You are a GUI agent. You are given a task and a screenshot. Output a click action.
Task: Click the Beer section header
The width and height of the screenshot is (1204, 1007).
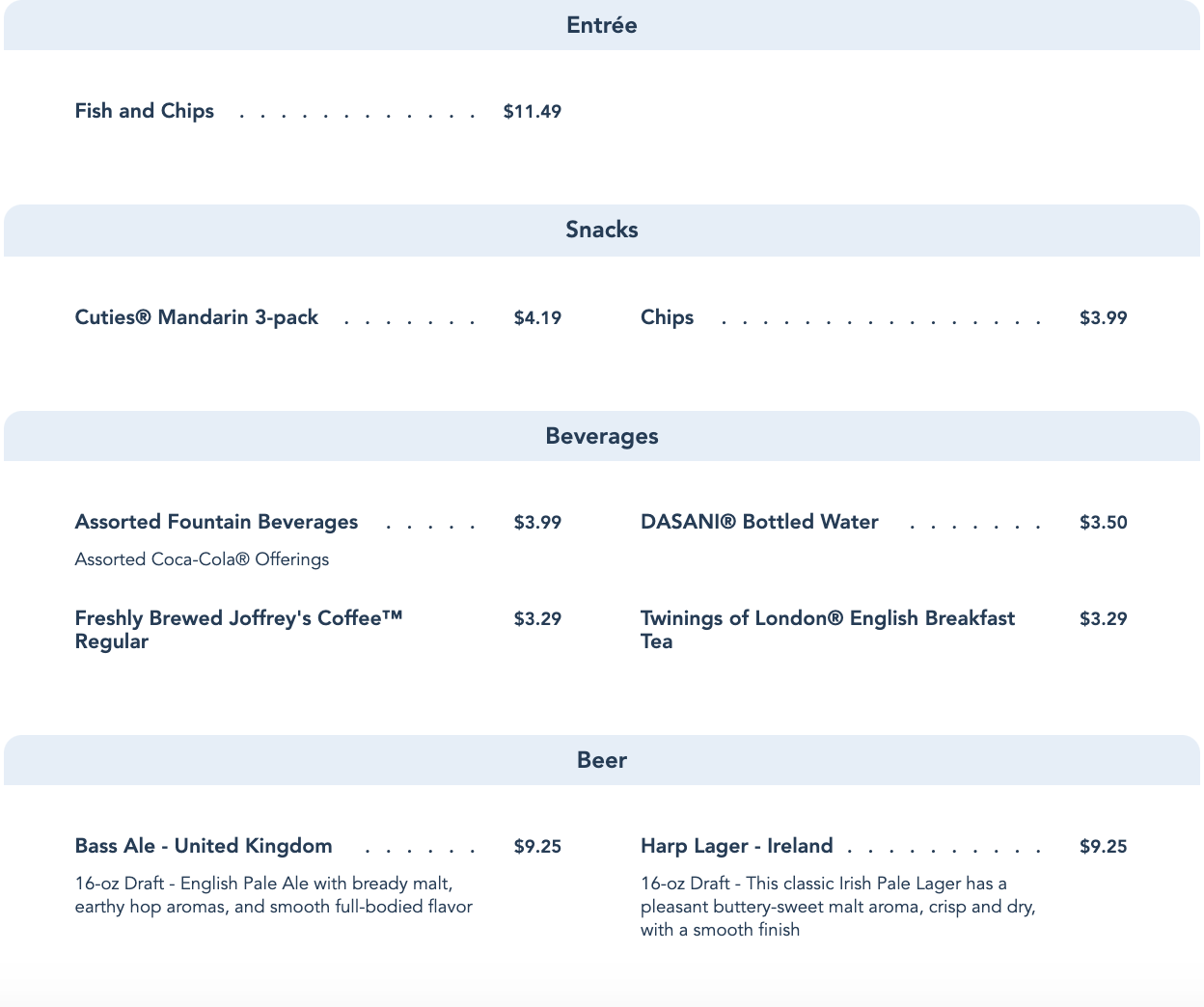point(601,760)
